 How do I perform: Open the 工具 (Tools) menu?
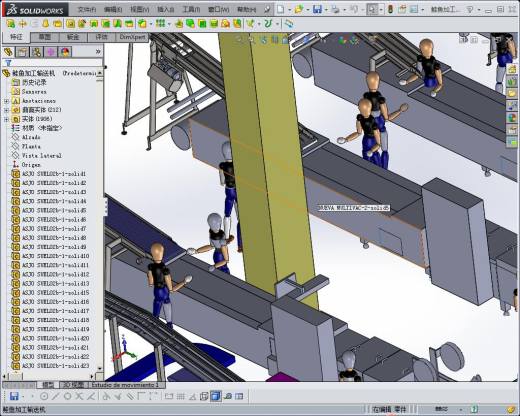tap(191, 9)
